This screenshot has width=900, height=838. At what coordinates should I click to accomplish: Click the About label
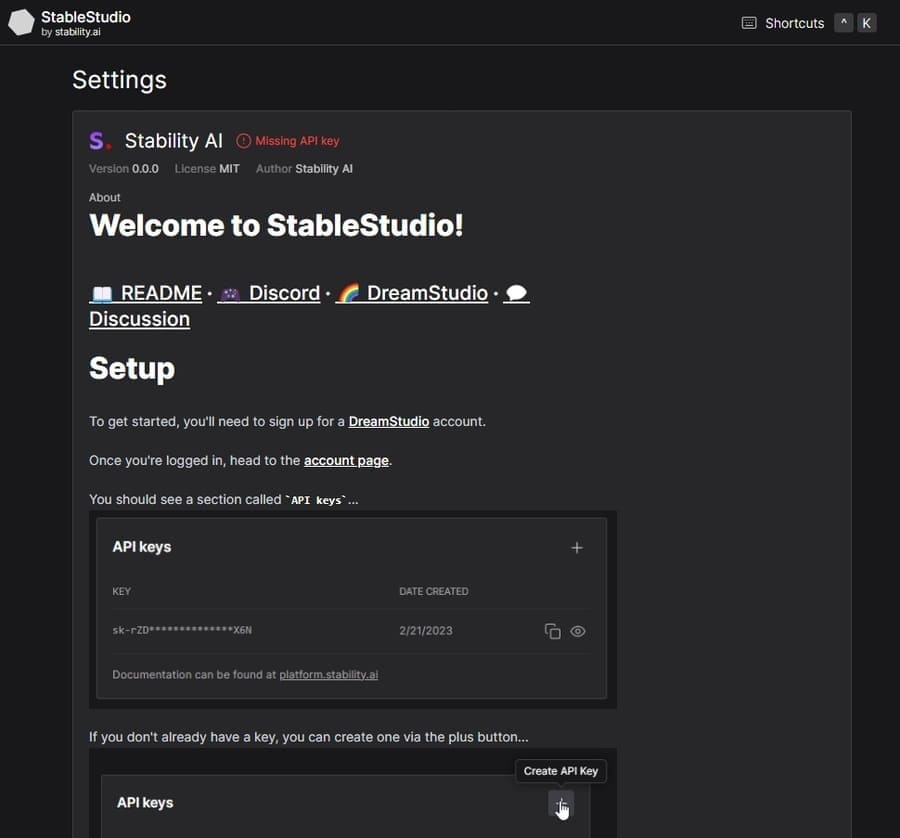(104, 197)
